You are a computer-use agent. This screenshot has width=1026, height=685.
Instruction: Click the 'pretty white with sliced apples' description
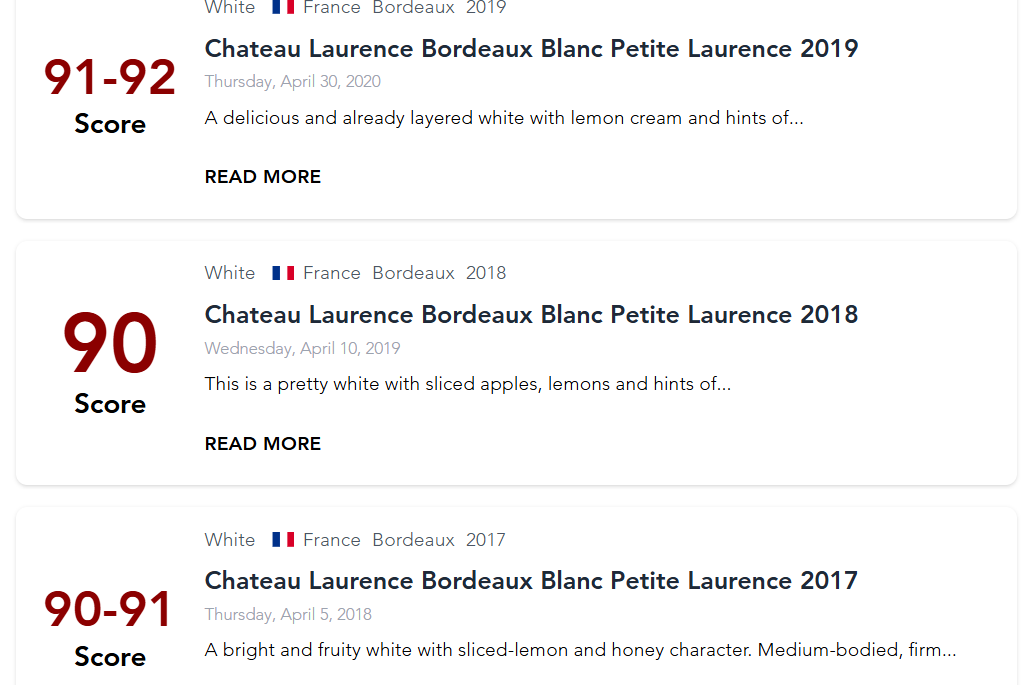[468, 384]
